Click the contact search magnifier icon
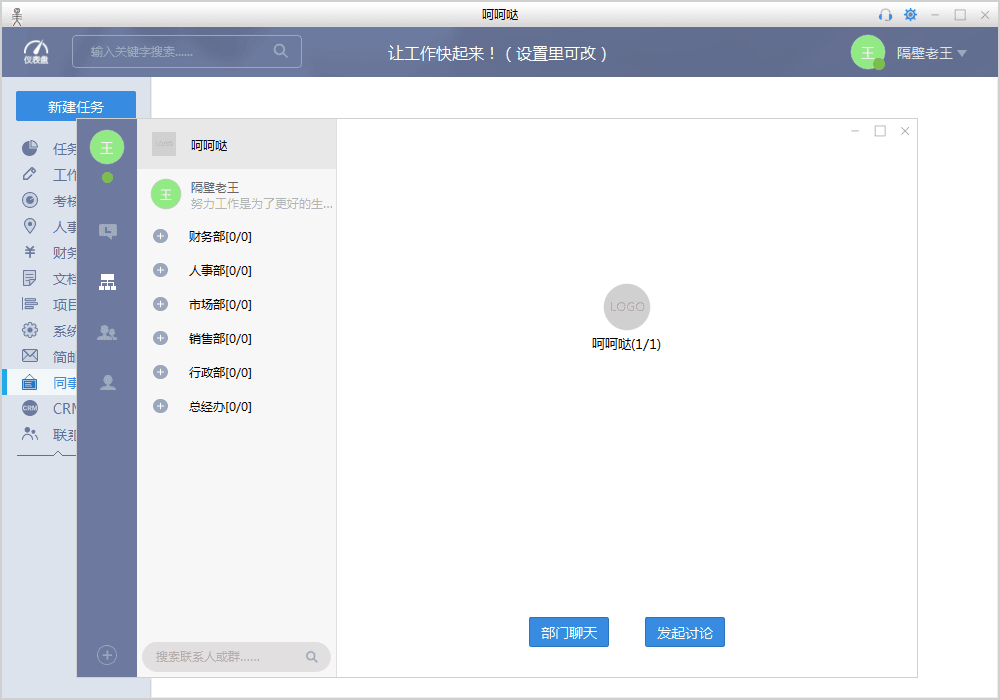Screen dimensions: 1000x700 (311, 657)
